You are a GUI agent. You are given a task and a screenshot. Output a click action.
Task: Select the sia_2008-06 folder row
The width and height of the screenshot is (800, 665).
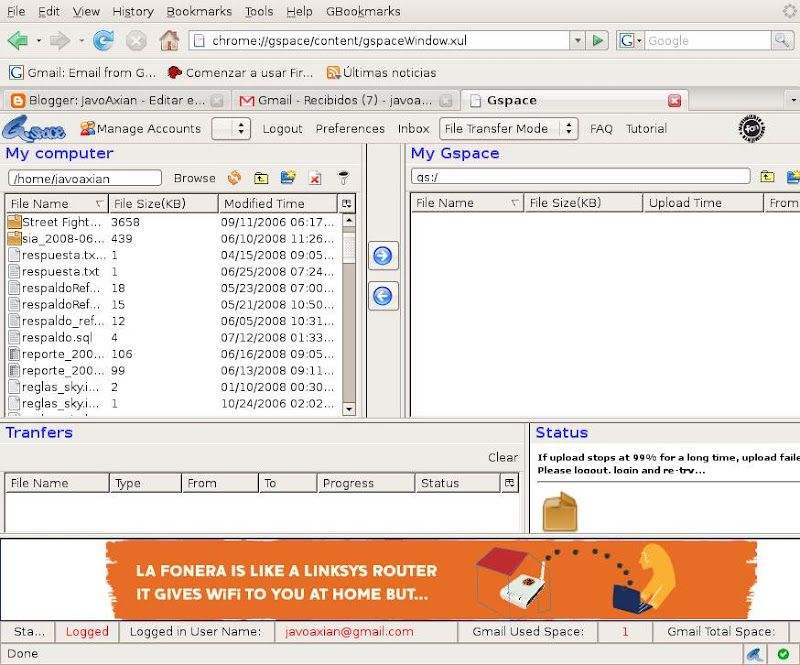click(173, 238)
